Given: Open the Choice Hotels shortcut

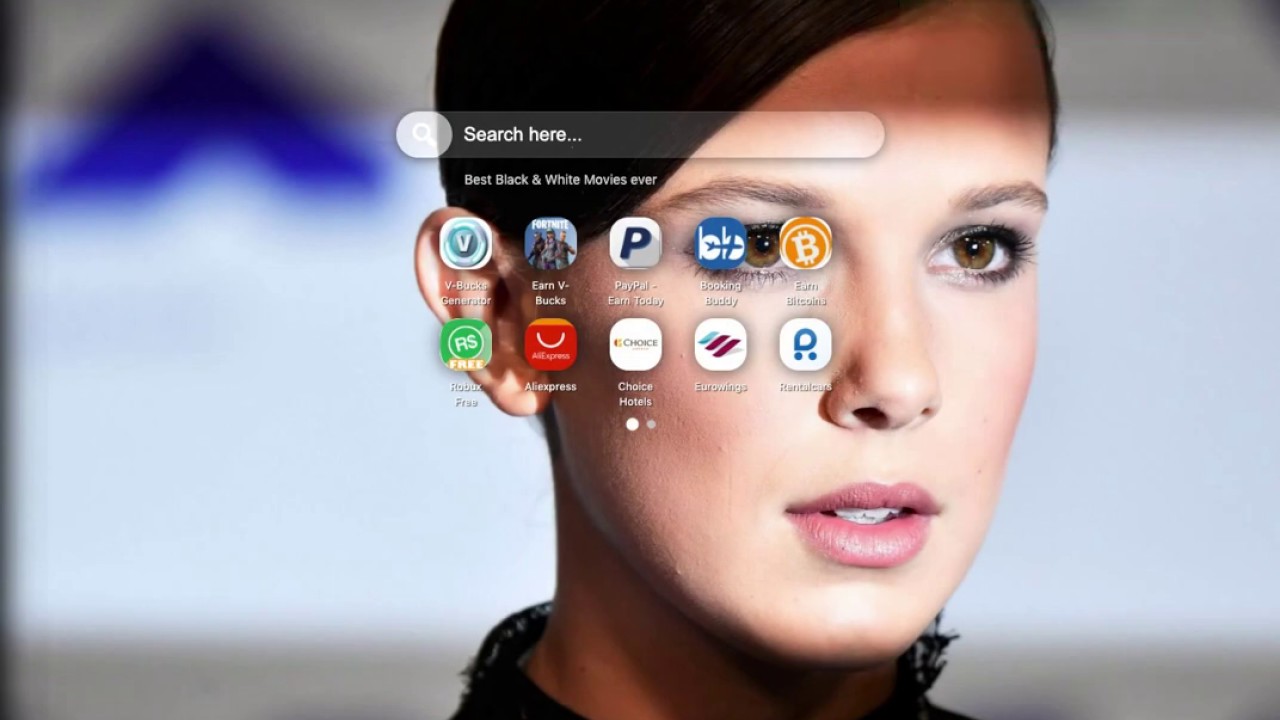Looking at the screenshot, I should [635, 344].
